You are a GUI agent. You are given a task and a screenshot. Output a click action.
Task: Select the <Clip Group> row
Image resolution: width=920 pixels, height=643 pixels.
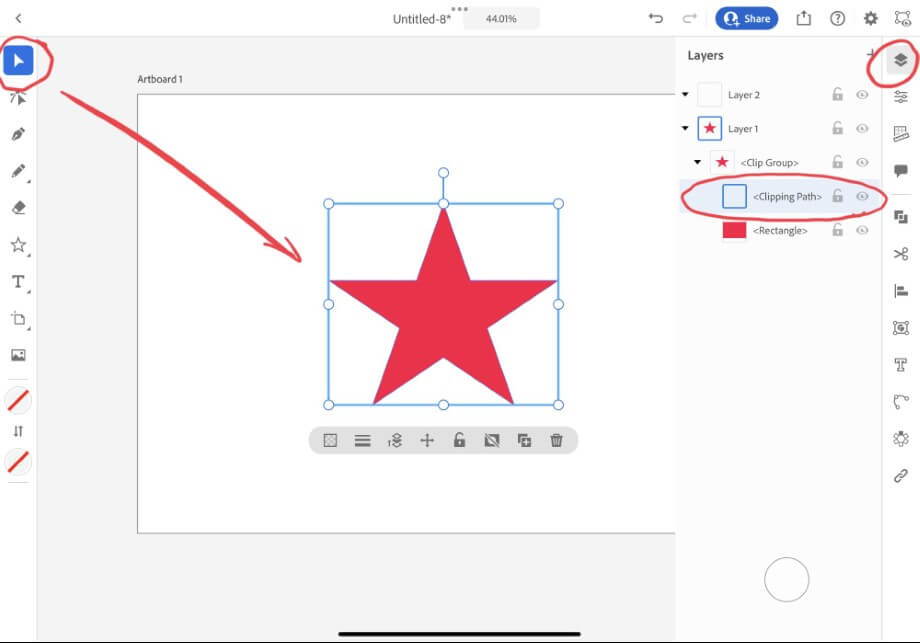click(x=780, y=163)
